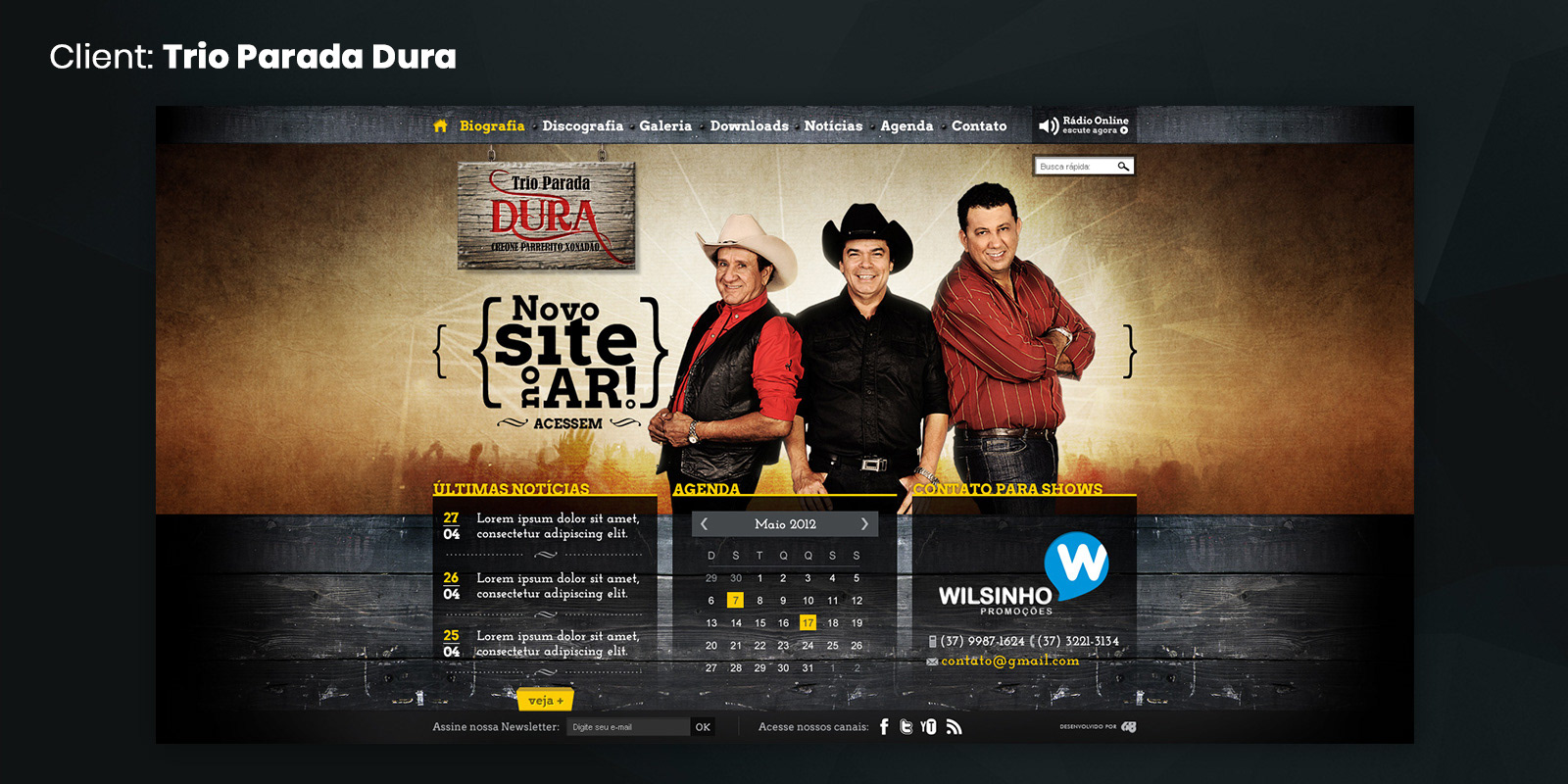
Task: Open the Notícias page
Action: point(833,125)
